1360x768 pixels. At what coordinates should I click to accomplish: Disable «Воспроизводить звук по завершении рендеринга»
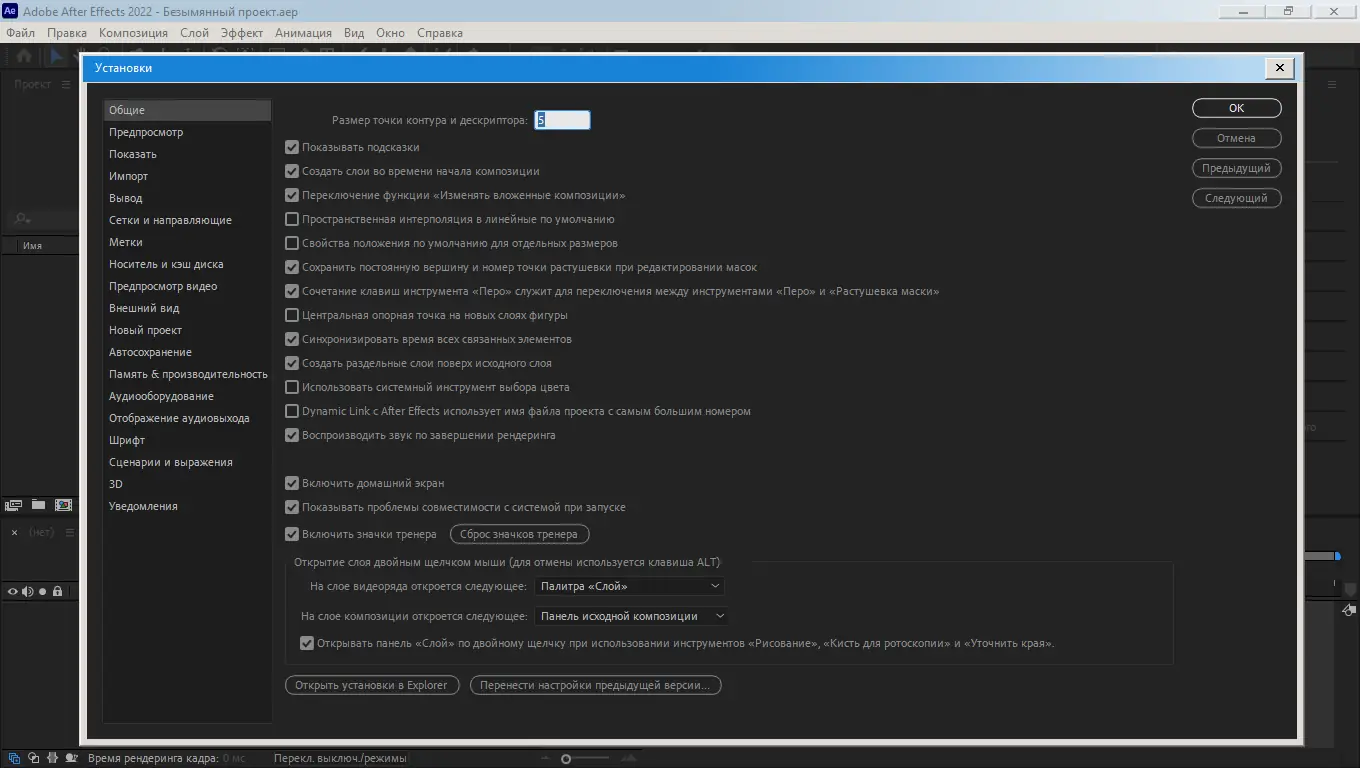coord(292,435)
